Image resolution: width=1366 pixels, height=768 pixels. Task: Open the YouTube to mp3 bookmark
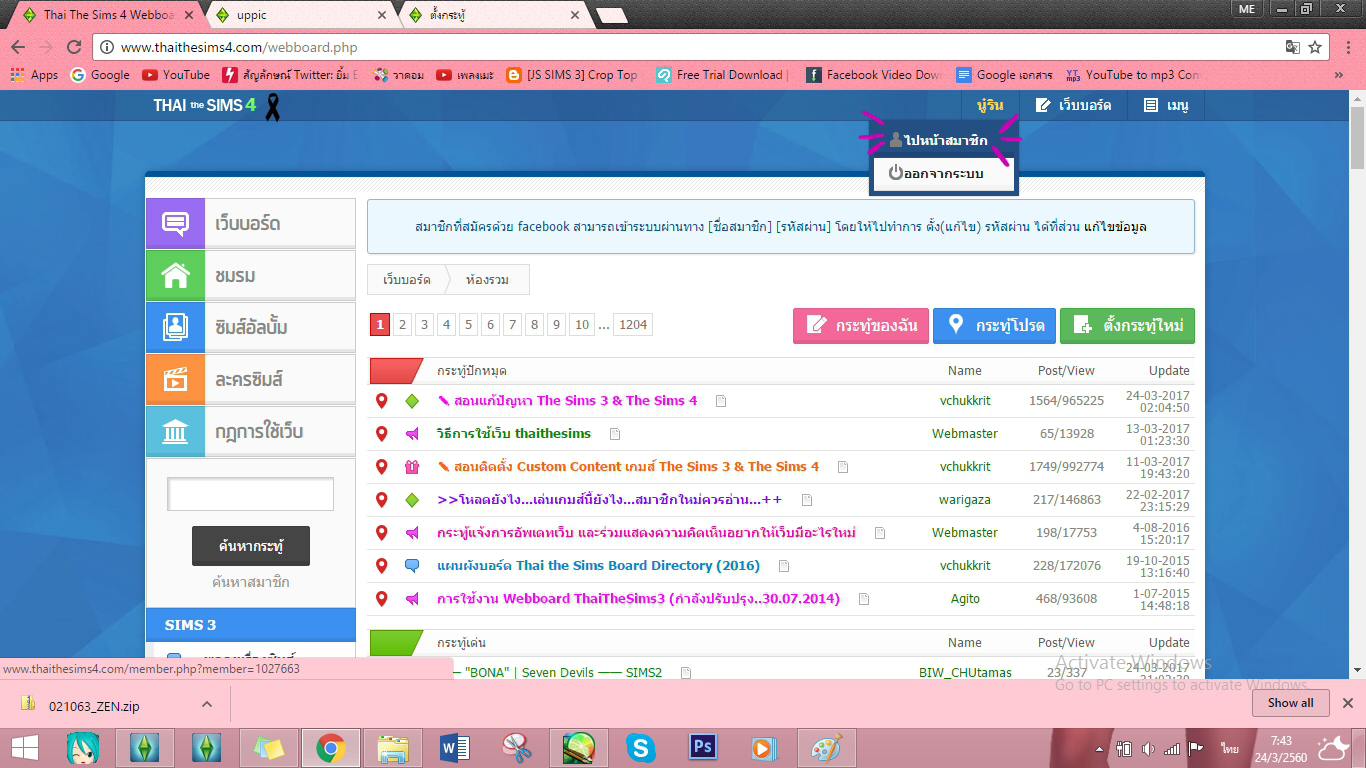(1132, 75)
